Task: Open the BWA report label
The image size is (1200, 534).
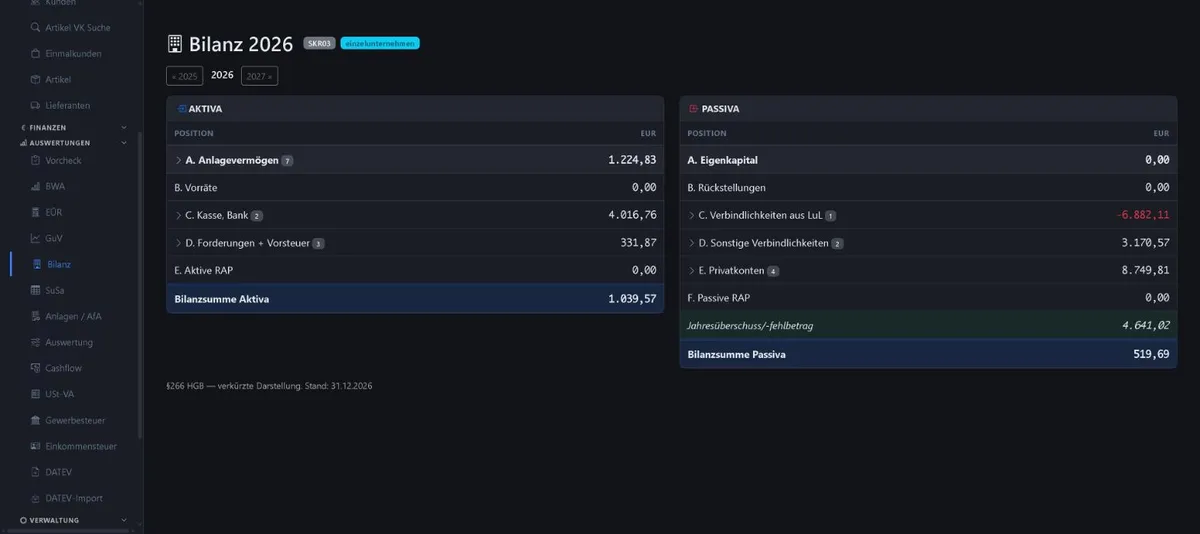Action: [x=55, y=187]
